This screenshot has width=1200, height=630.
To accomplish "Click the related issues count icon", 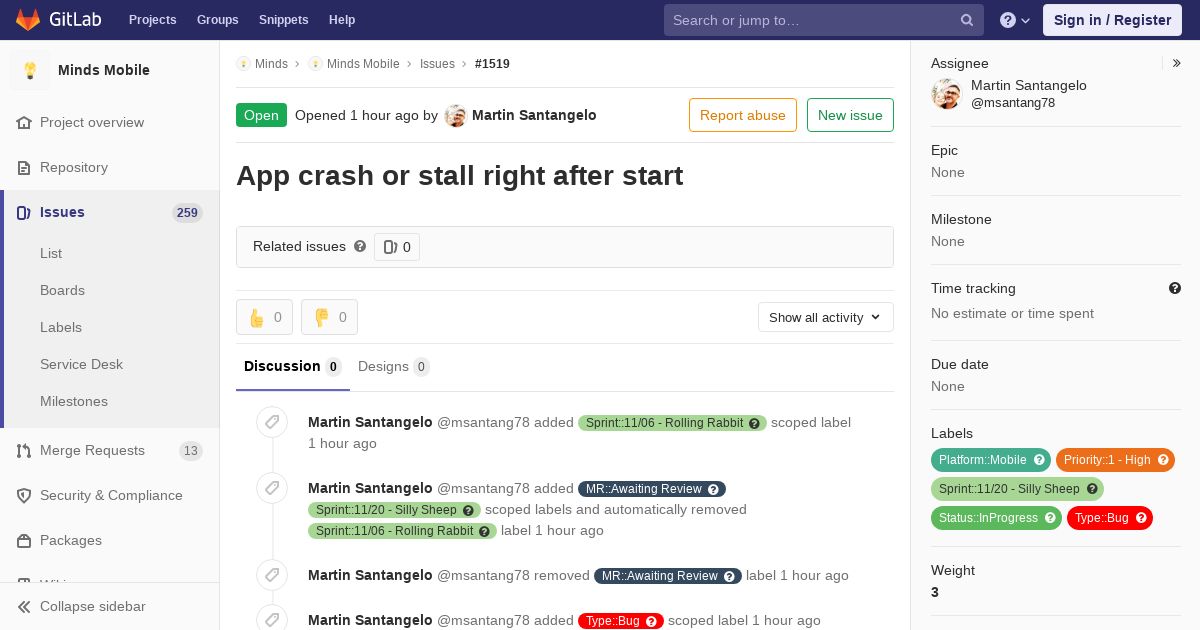I will pos(390,247).
